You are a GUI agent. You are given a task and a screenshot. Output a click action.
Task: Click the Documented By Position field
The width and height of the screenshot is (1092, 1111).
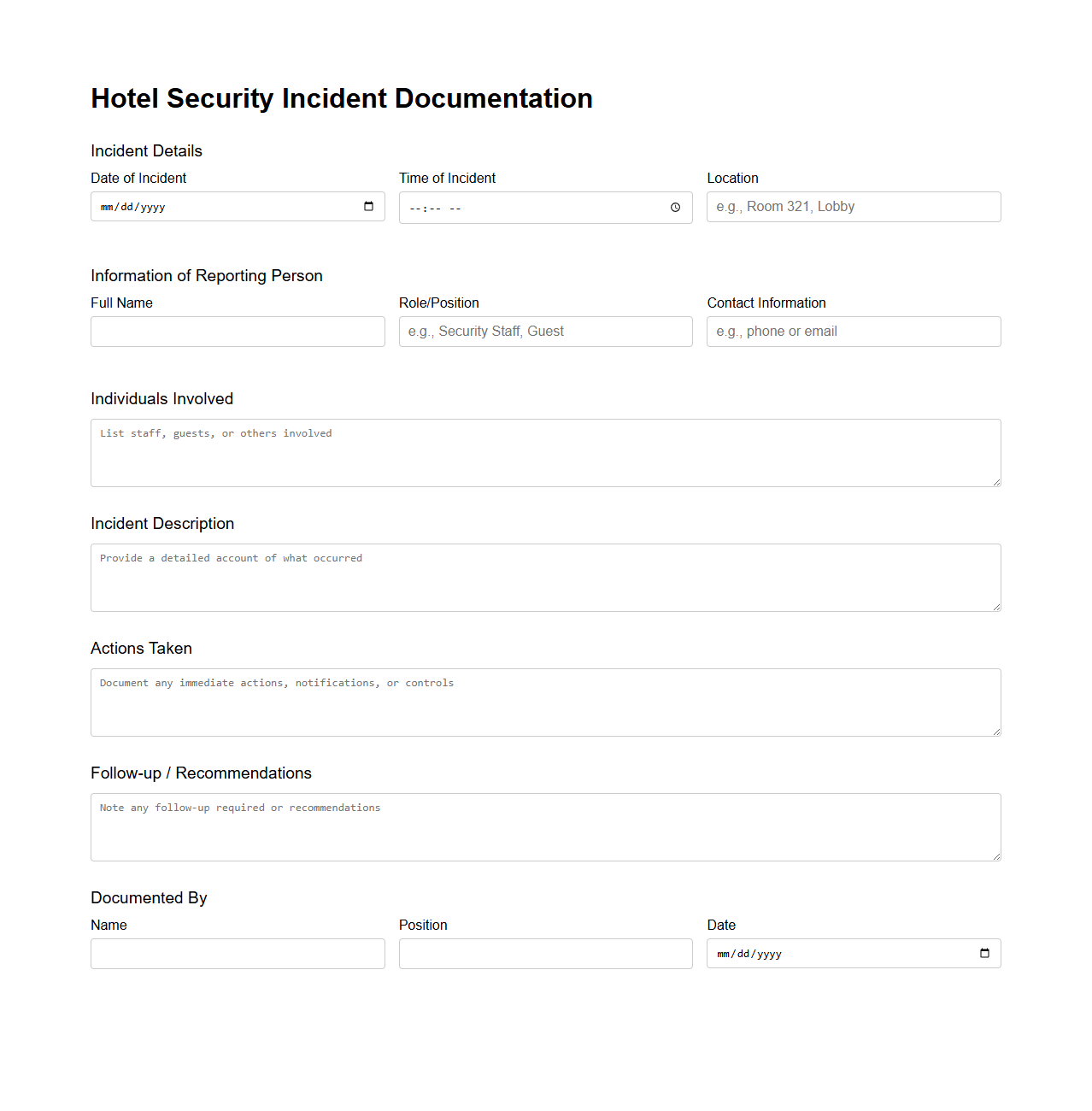545,953
